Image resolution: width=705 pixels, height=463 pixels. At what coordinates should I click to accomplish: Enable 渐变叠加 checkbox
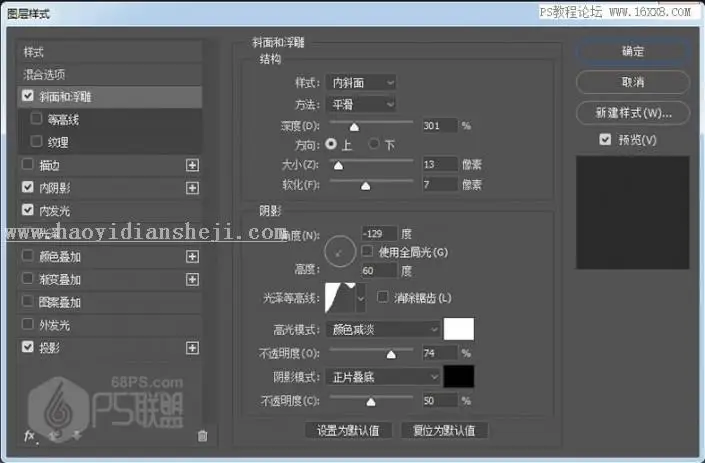tap(28, 278)
